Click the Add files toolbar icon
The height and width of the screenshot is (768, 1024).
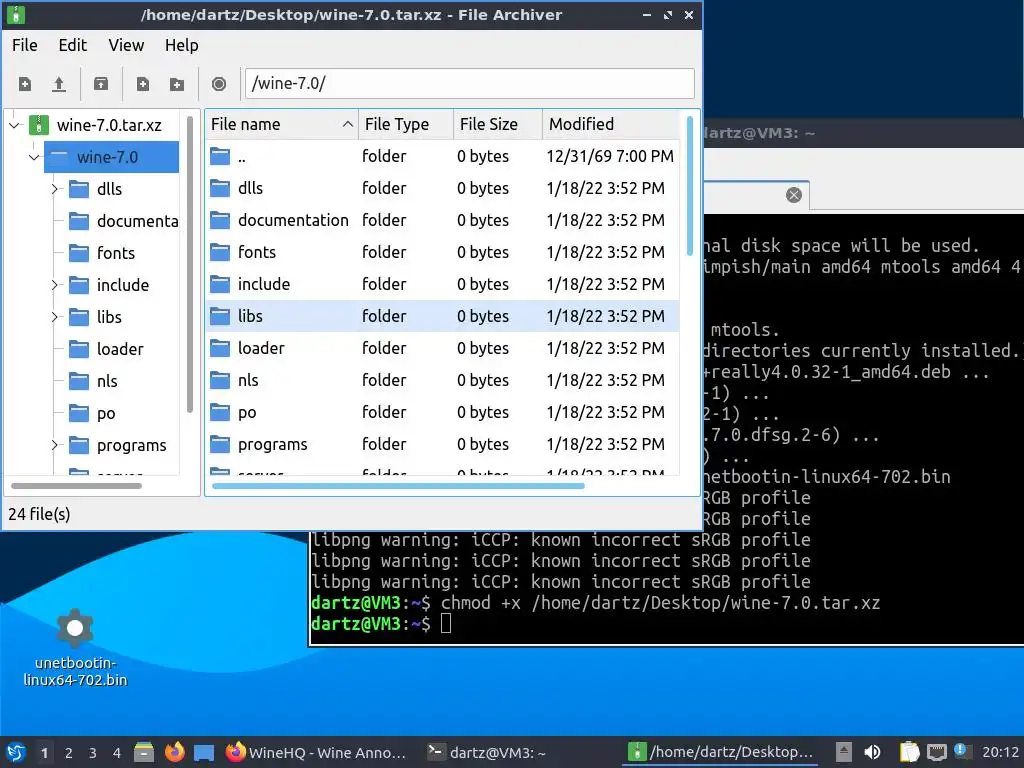pos(142,84)
